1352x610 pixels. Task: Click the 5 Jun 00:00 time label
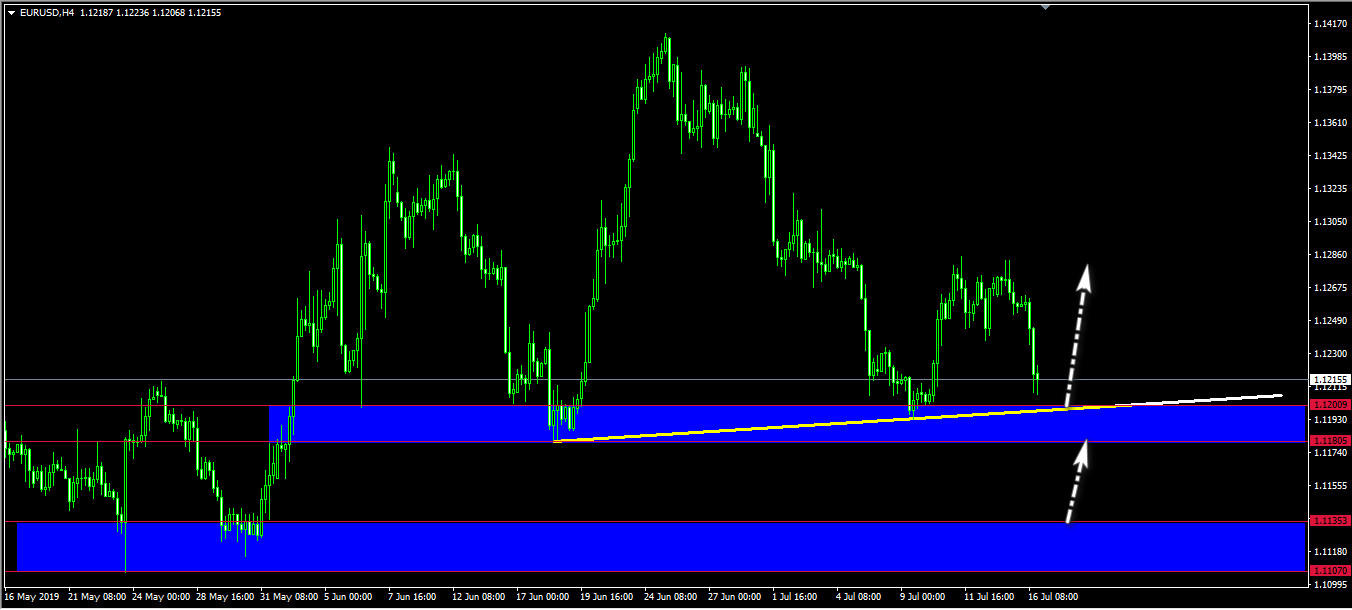coord(350,597)
